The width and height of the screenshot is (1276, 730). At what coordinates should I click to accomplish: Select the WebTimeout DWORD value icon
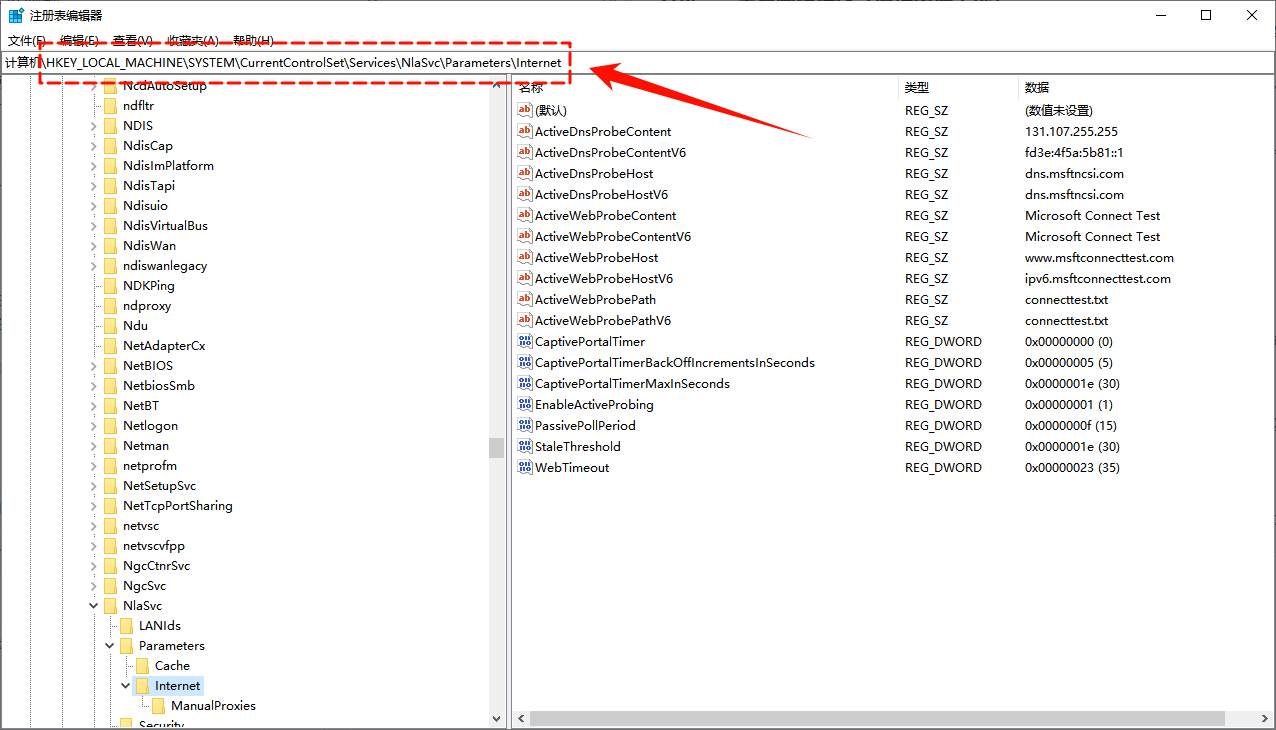tap(525, 468)
